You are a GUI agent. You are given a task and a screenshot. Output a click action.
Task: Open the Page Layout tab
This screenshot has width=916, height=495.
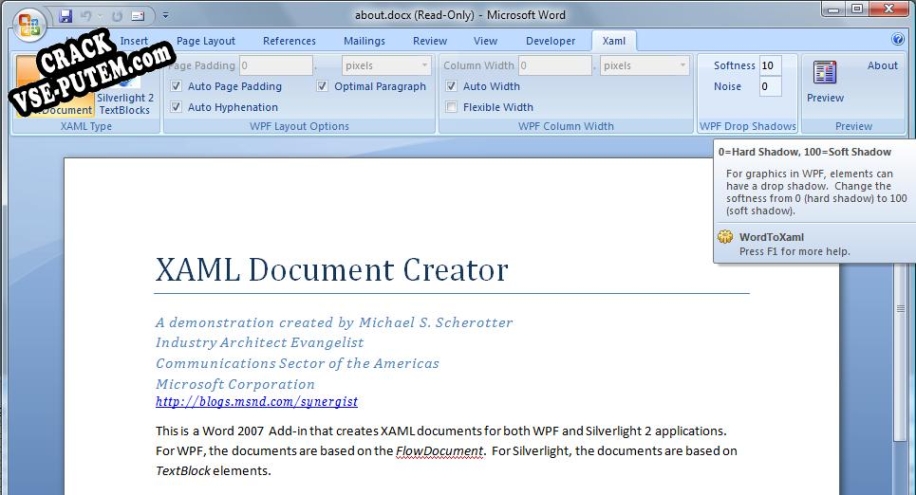click(206, 41)
